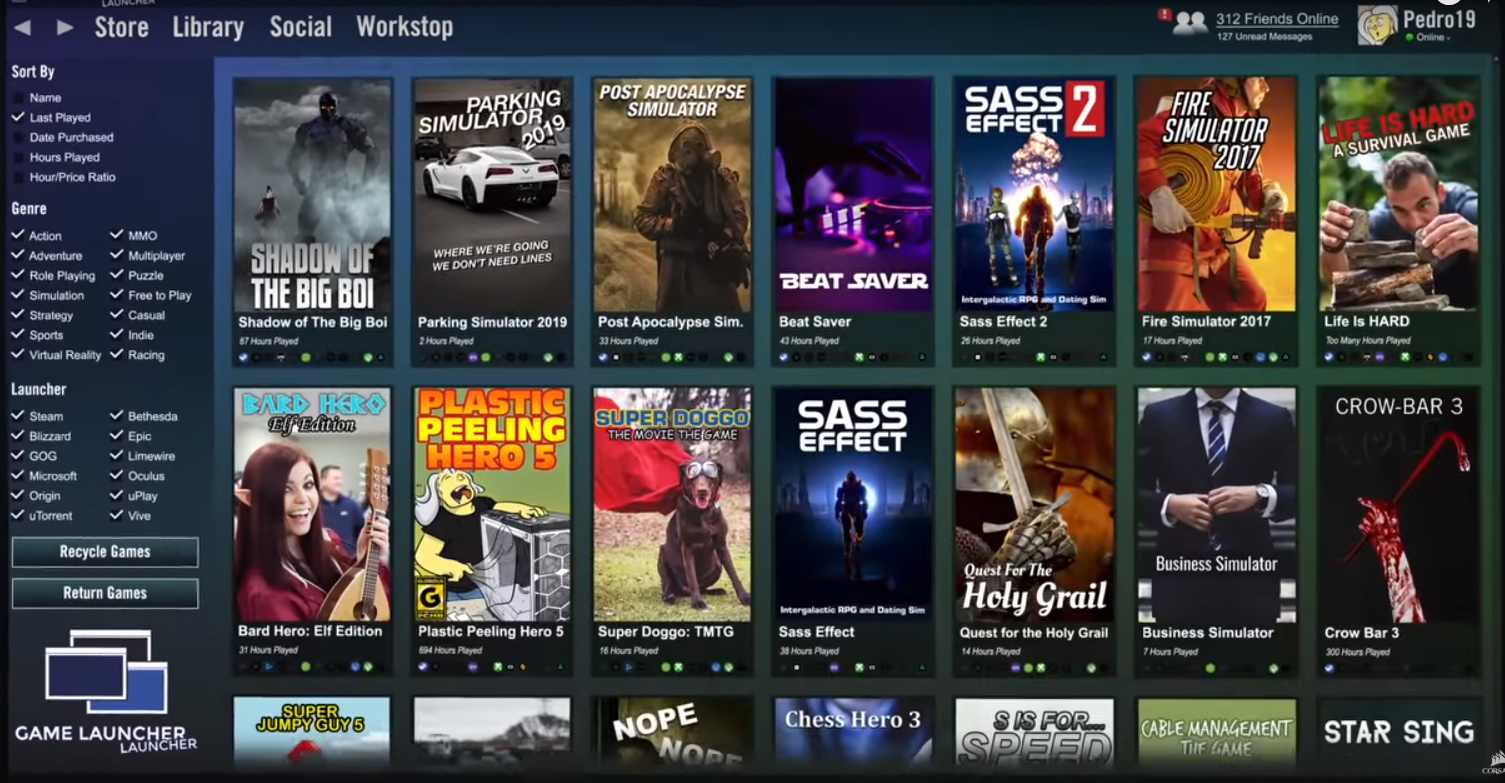Select the Fire Simulator 2017 cover
Viewport: 1505px width, 783px height.
pyautogui.click(x=1216, y=195)
